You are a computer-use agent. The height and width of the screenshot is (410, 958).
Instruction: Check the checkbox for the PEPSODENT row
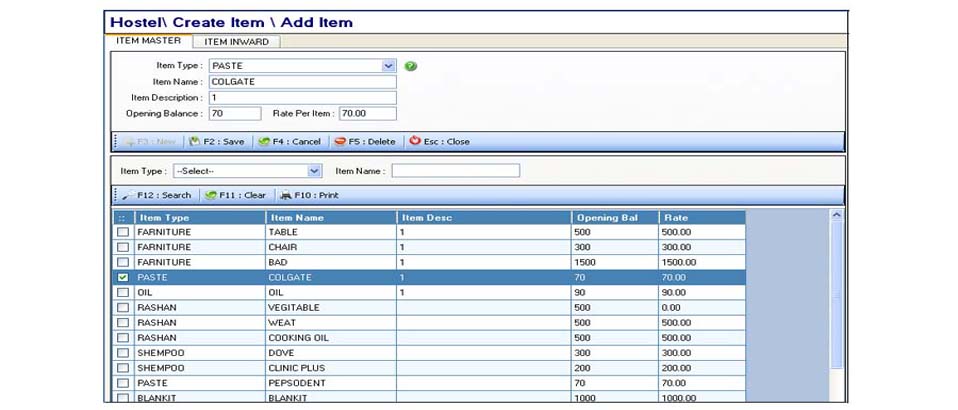coord(123,383)
